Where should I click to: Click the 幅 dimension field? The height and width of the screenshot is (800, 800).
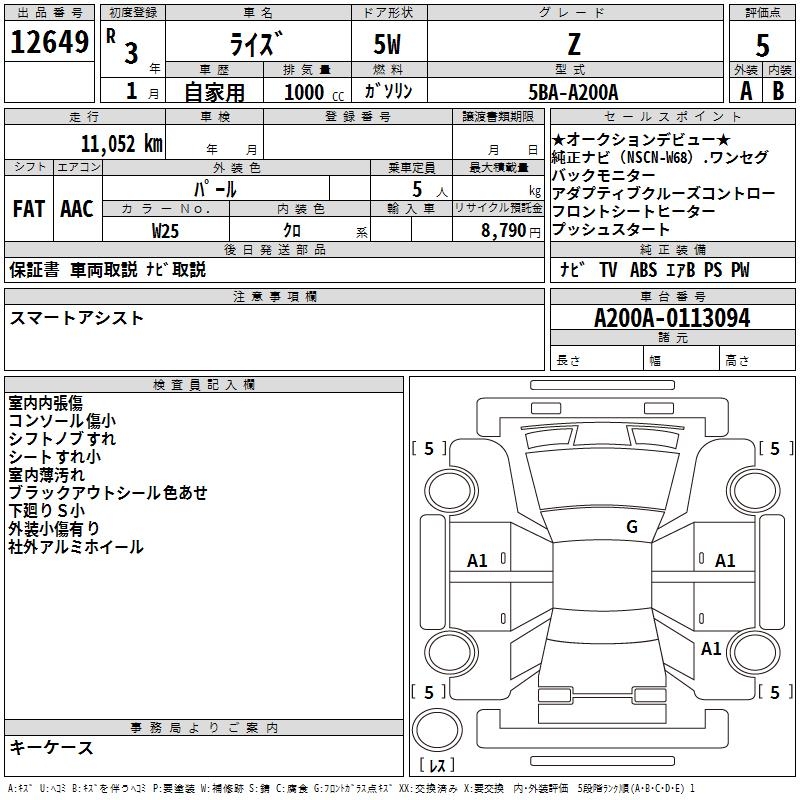[682, 358]
